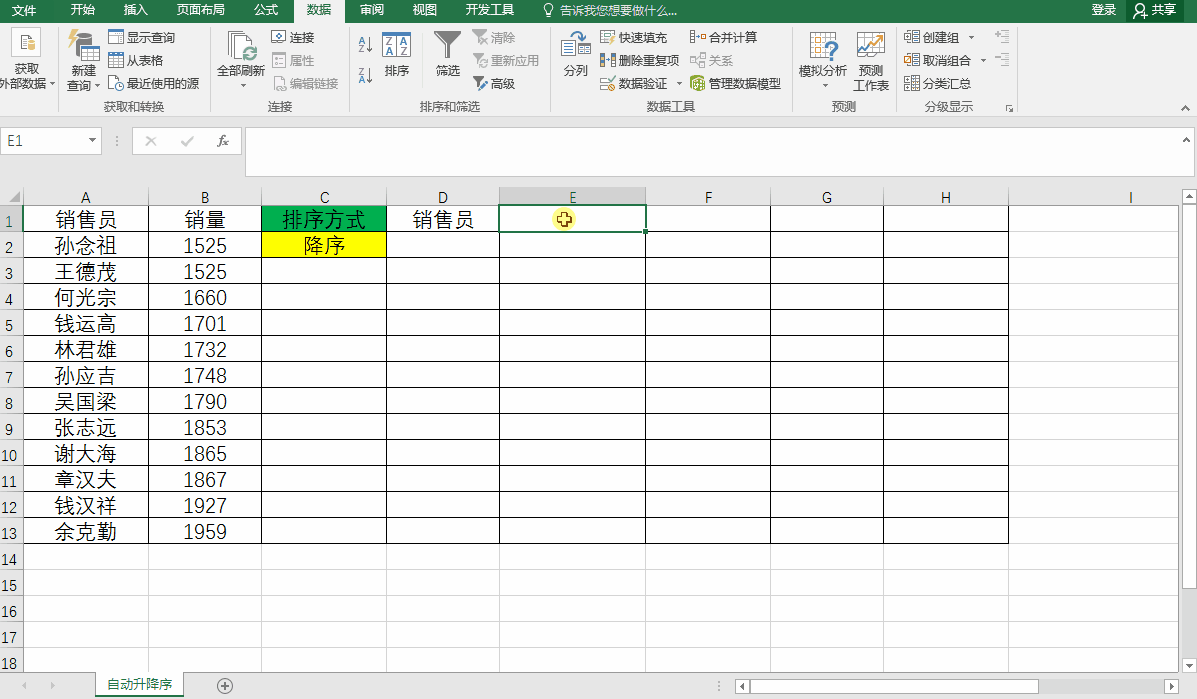Click the Insert Function fx icon
The image size is (1197, 699).
(223, 141)
